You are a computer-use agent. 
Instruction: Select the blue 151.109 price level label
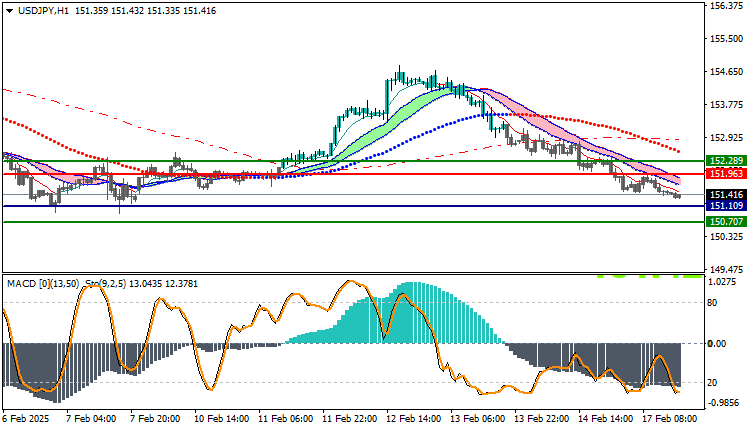coord(726,206)
